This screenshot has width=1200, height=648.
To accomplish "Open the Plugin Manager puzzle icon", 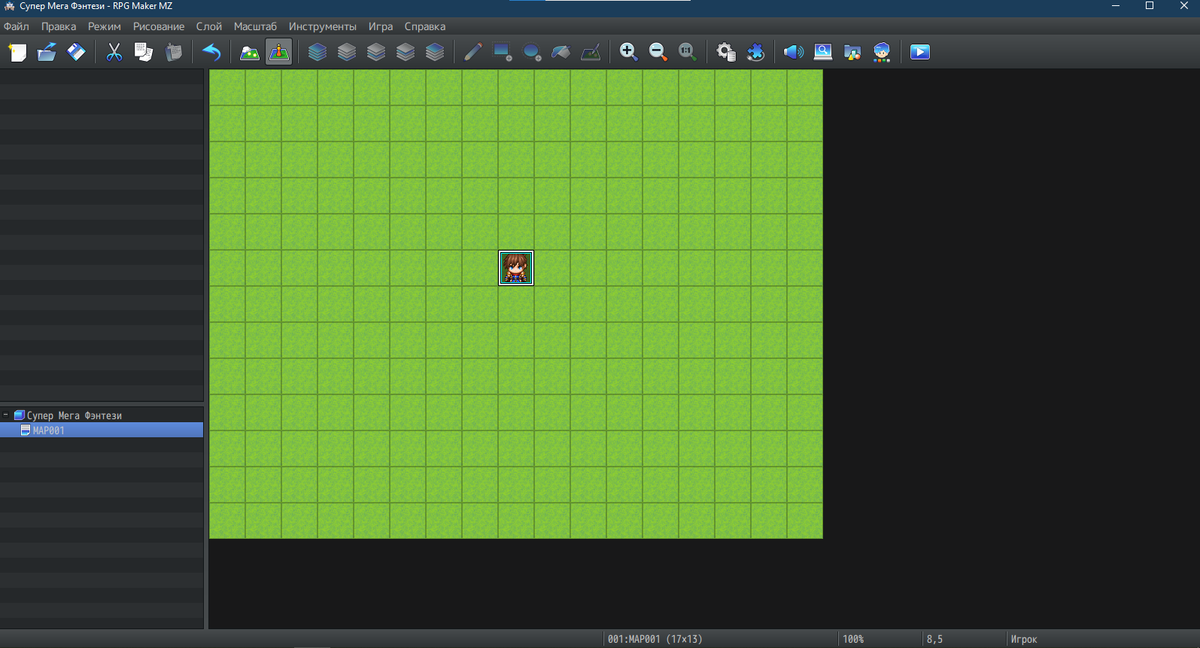I will (x=755, y=52).
